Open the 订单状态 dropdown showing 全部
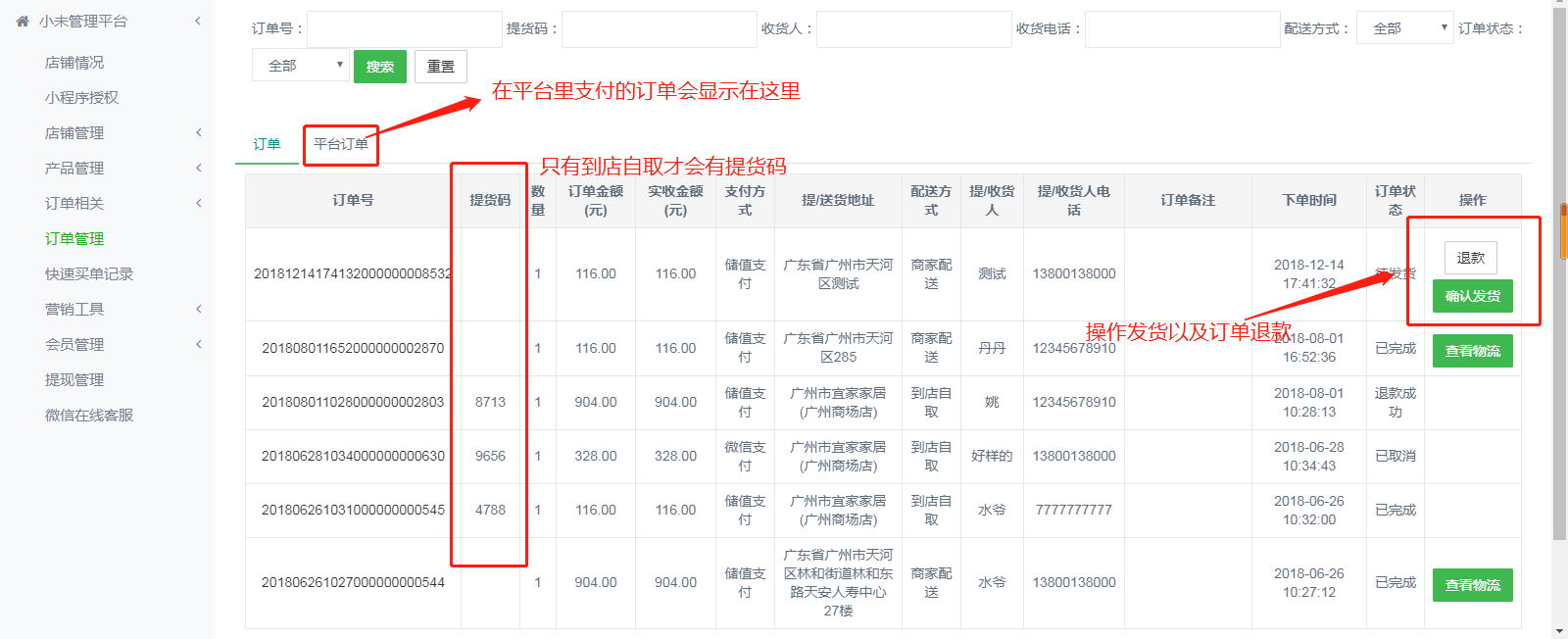This screenshot has height=639, width=1568. point(300,66)
